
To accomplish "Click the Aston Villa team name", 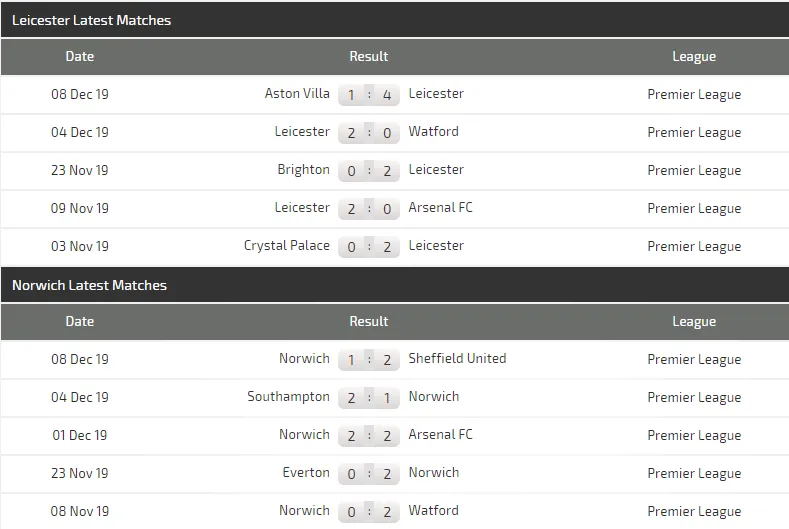I will click(x=297, y=94).
